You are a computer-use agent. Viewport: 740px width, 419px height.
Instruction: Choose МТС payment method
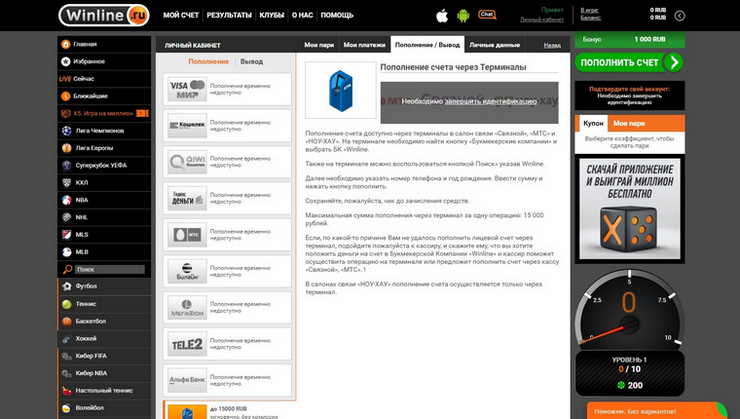click(x=227, y=235)
